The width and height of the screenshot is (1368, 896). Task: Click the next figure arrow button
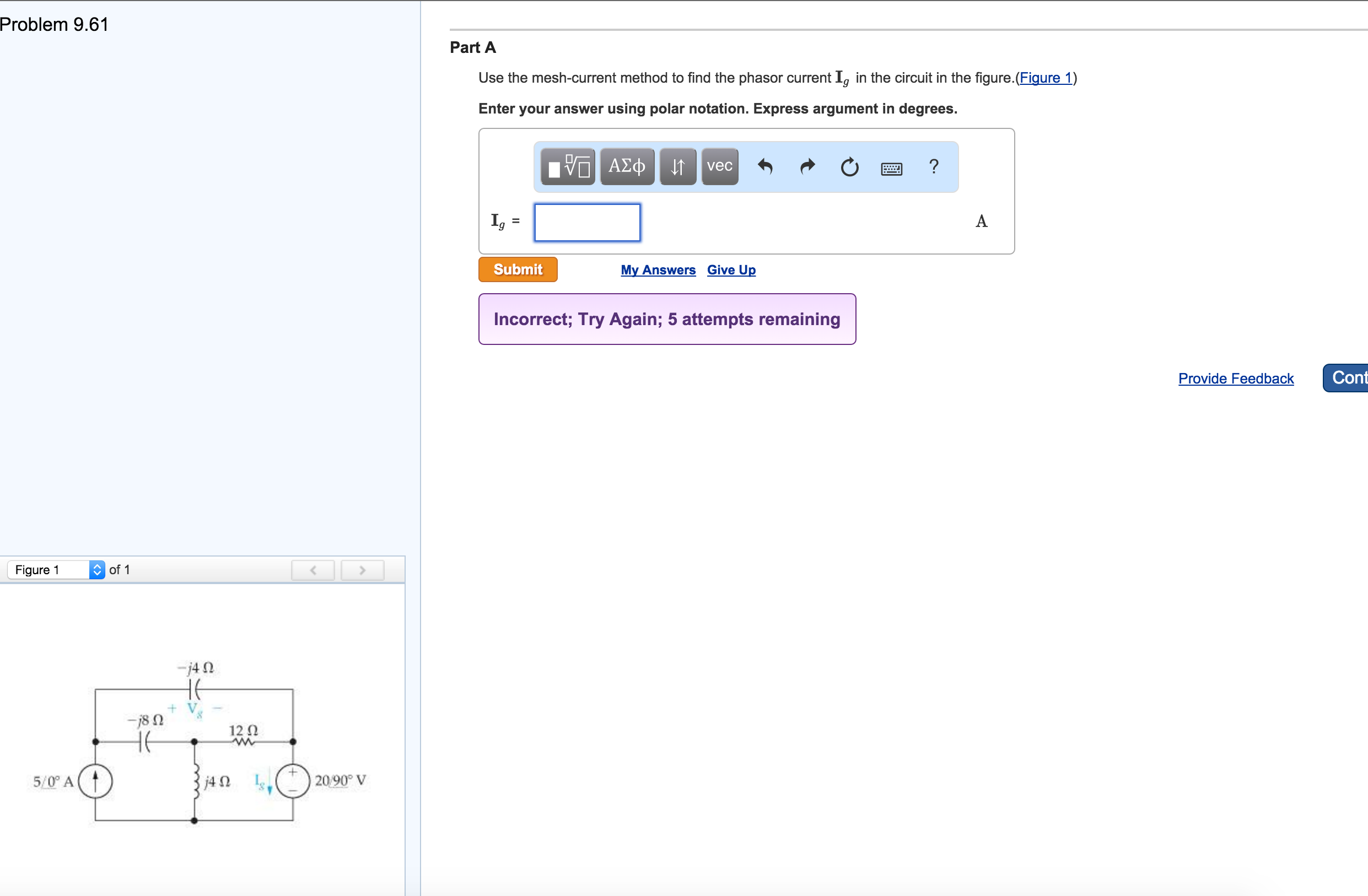point(362,570)
